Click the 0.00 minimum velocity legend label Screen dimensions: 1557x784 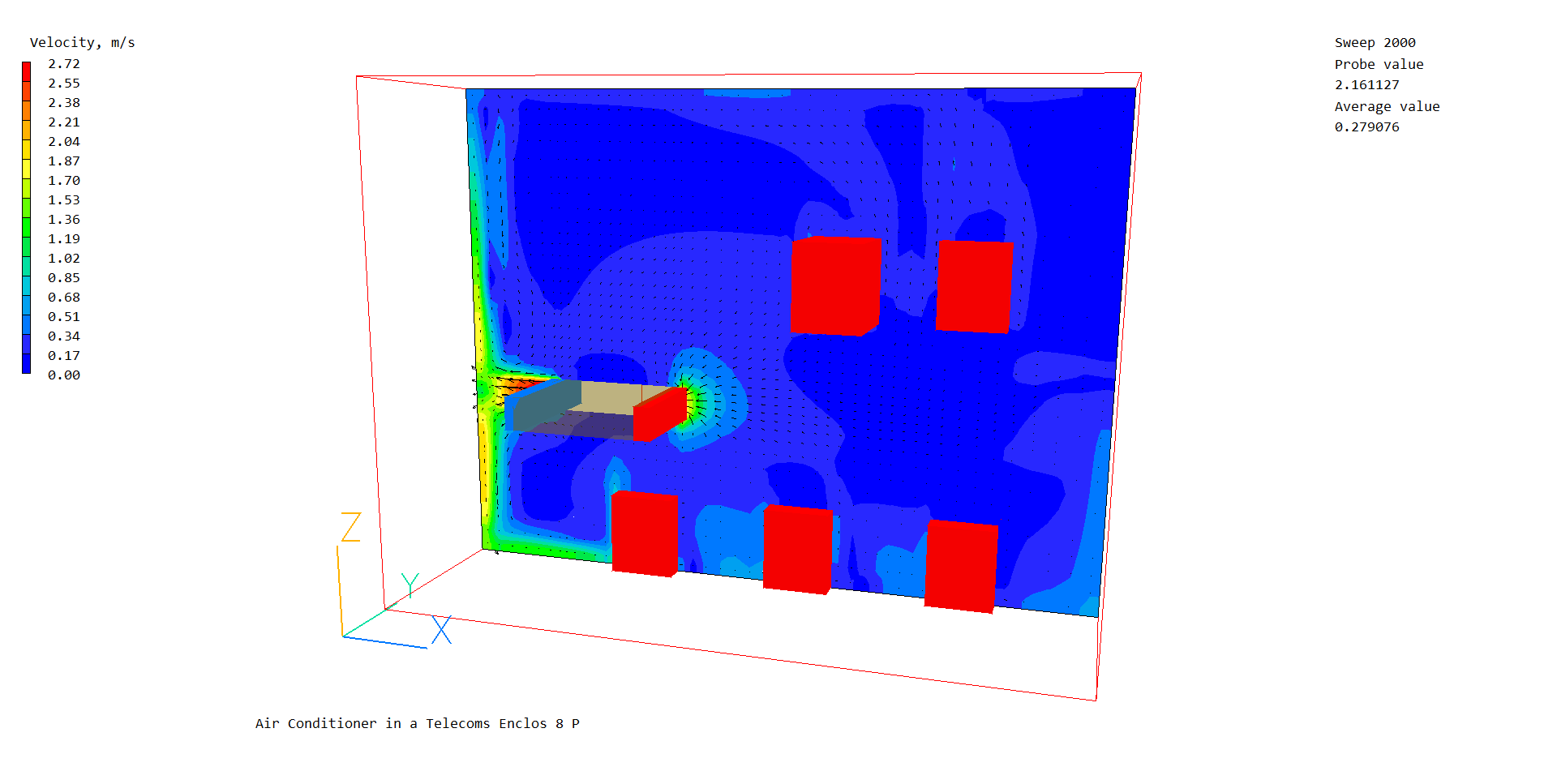click(63, 375)
